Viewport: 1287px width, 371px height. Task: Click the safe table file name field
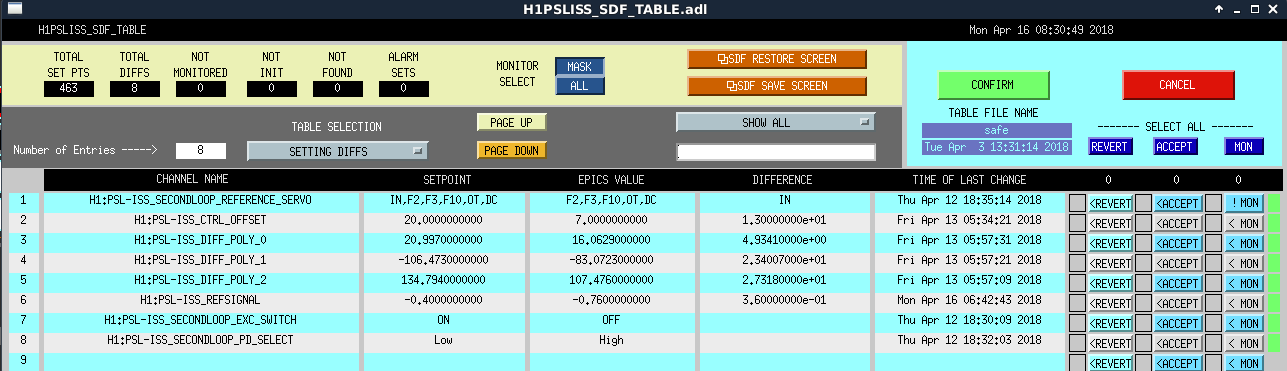click(996, 130)
